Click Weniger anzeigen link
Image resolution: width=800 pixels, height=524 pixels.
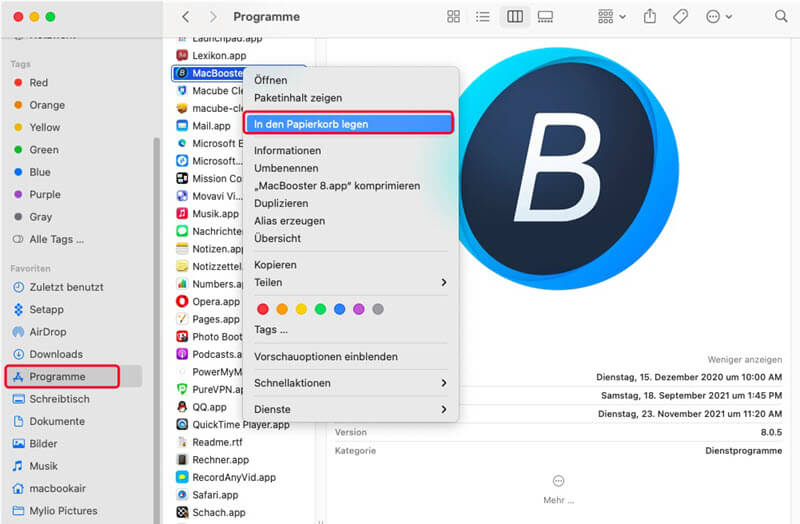point(744,360)
